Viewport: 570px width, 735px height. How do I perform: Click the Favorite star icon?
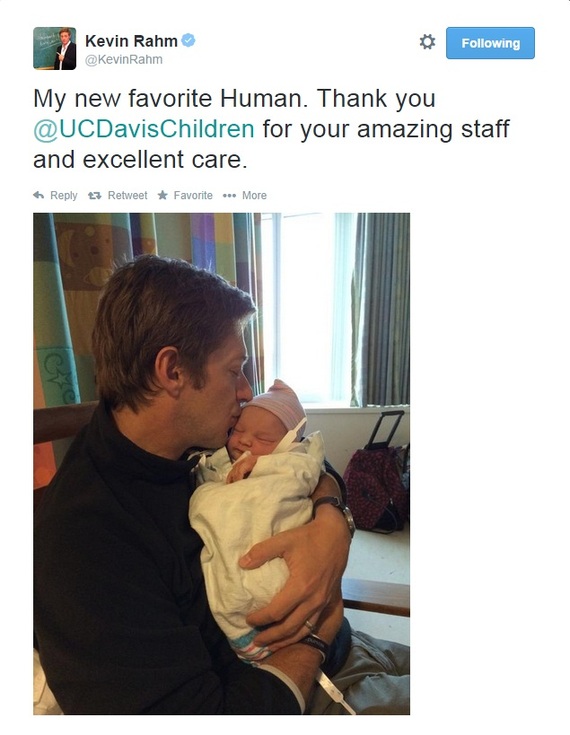pos(163,195)
